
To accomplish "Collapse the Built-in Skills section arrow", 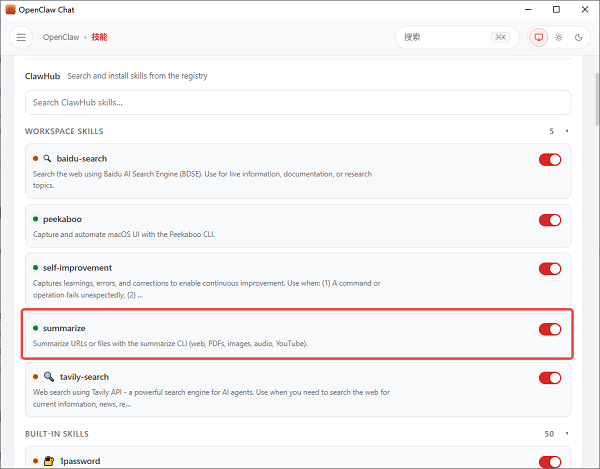I will pyautogui.click(x=567, y=433).
